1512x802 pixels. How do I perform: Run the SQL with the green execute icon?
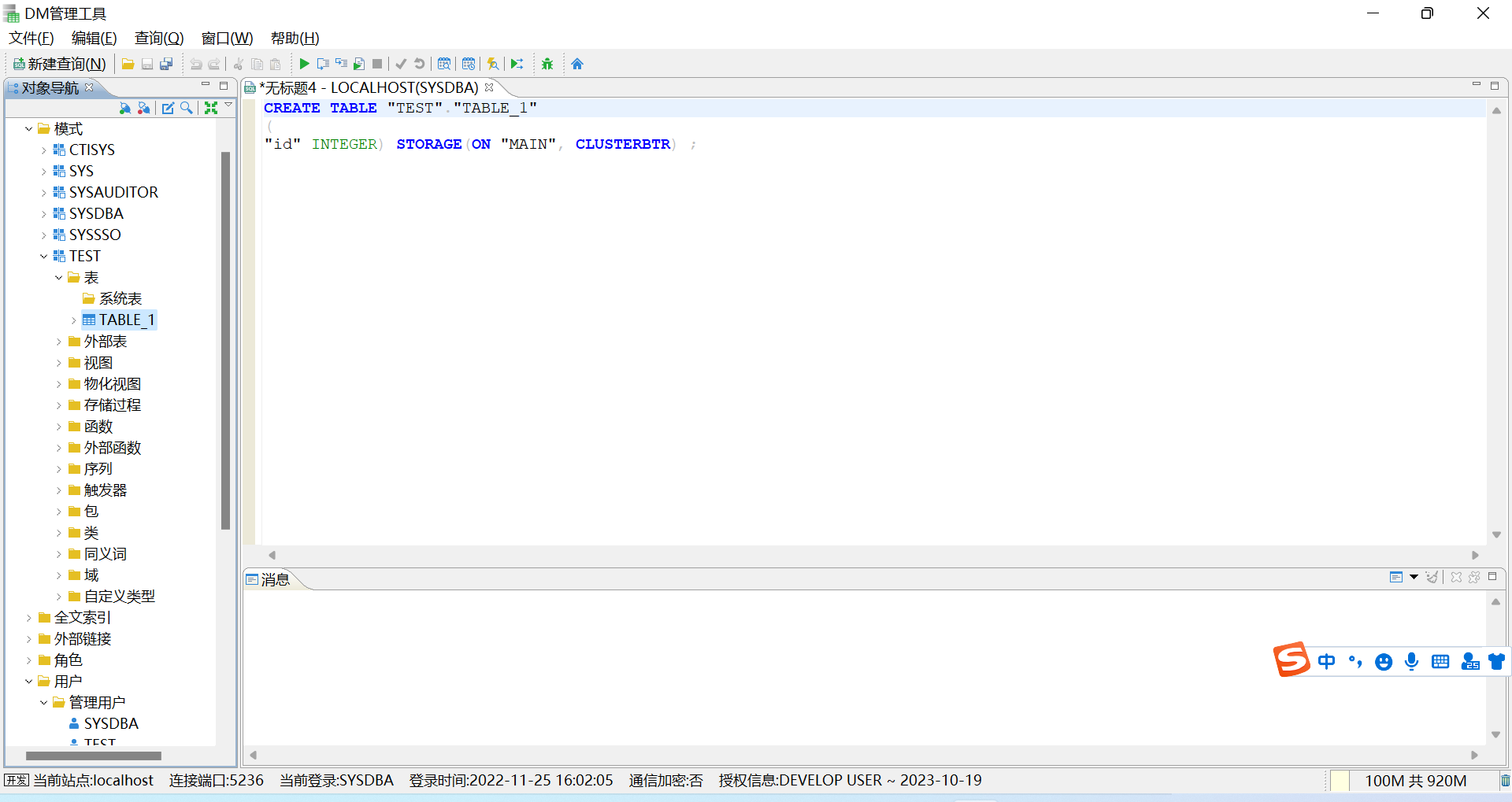[304, 64]
